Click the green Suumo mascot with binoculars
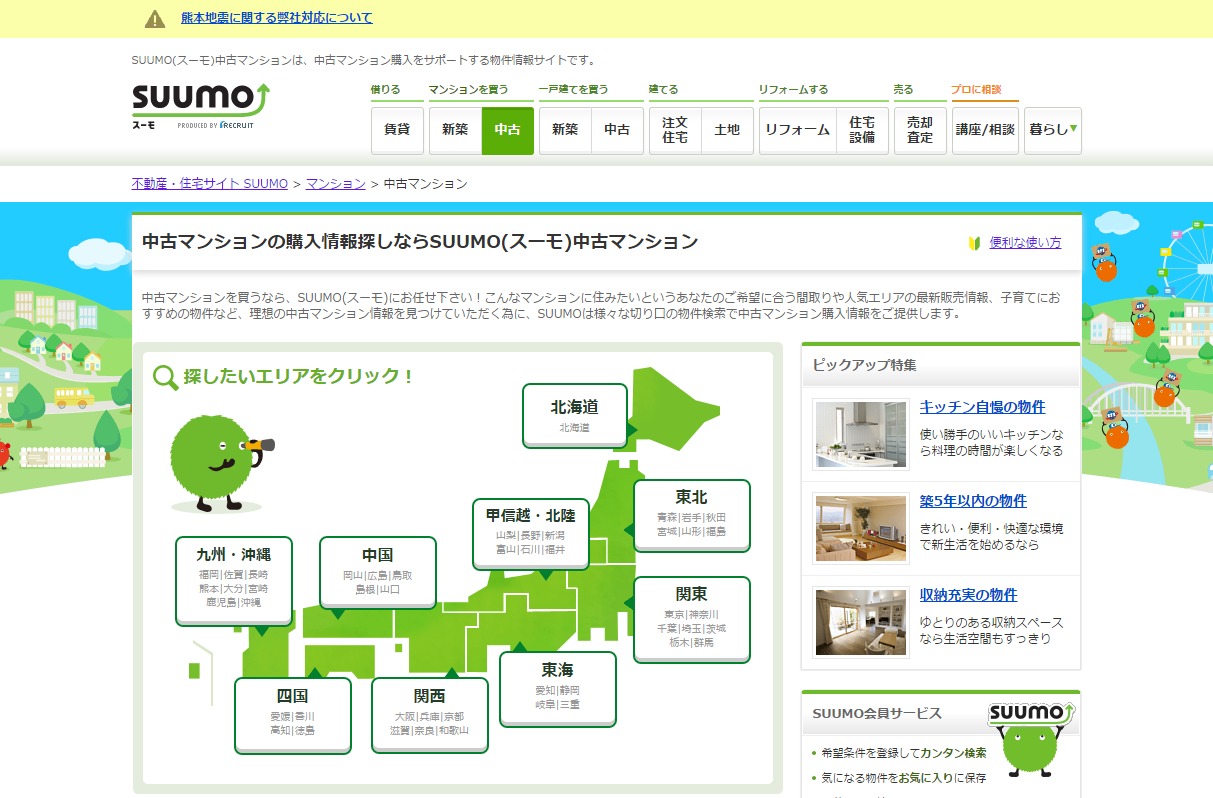This screenshot has height=798, width=1213. pos(221,462)
